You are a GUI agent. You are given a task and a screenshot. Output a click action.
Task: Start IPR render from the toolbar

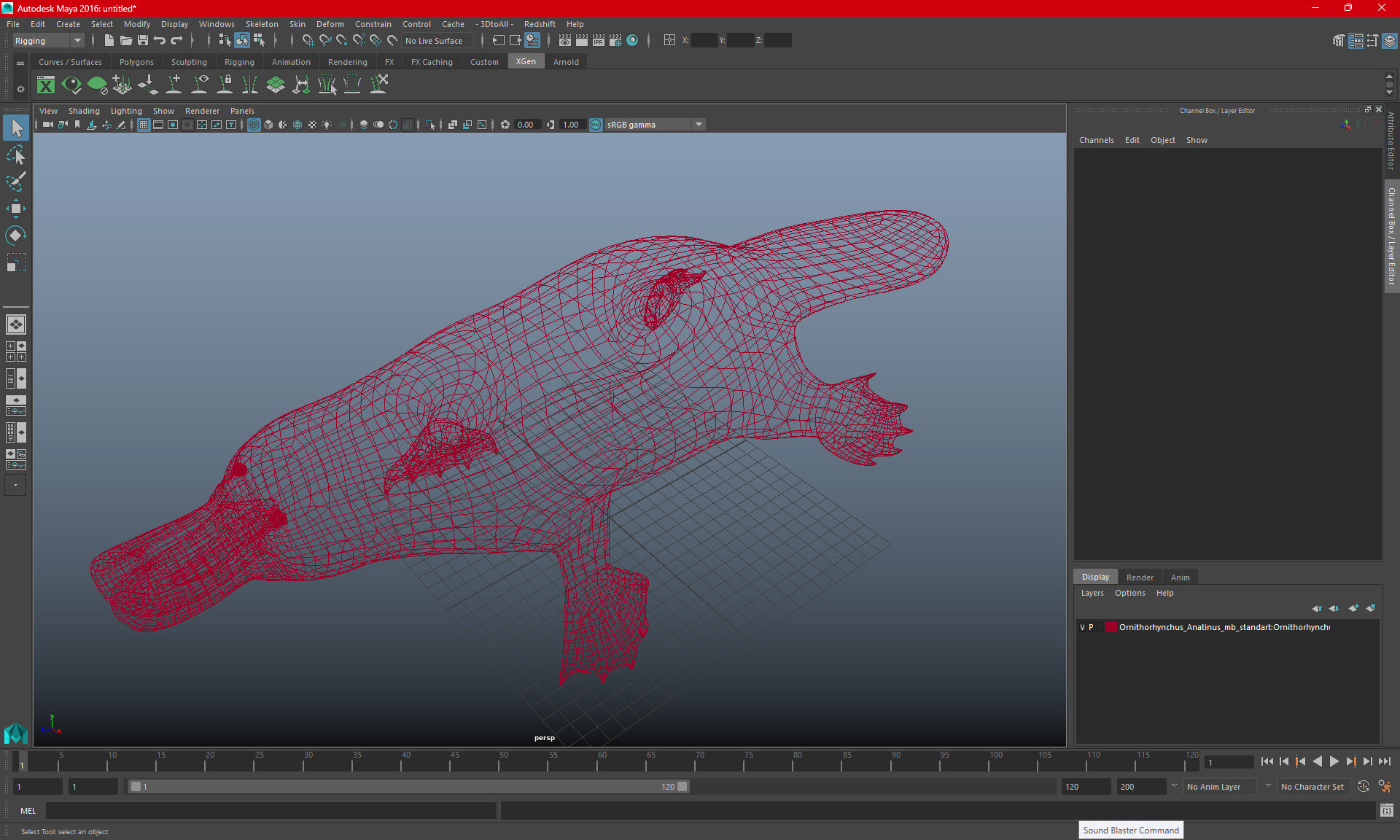598,41
